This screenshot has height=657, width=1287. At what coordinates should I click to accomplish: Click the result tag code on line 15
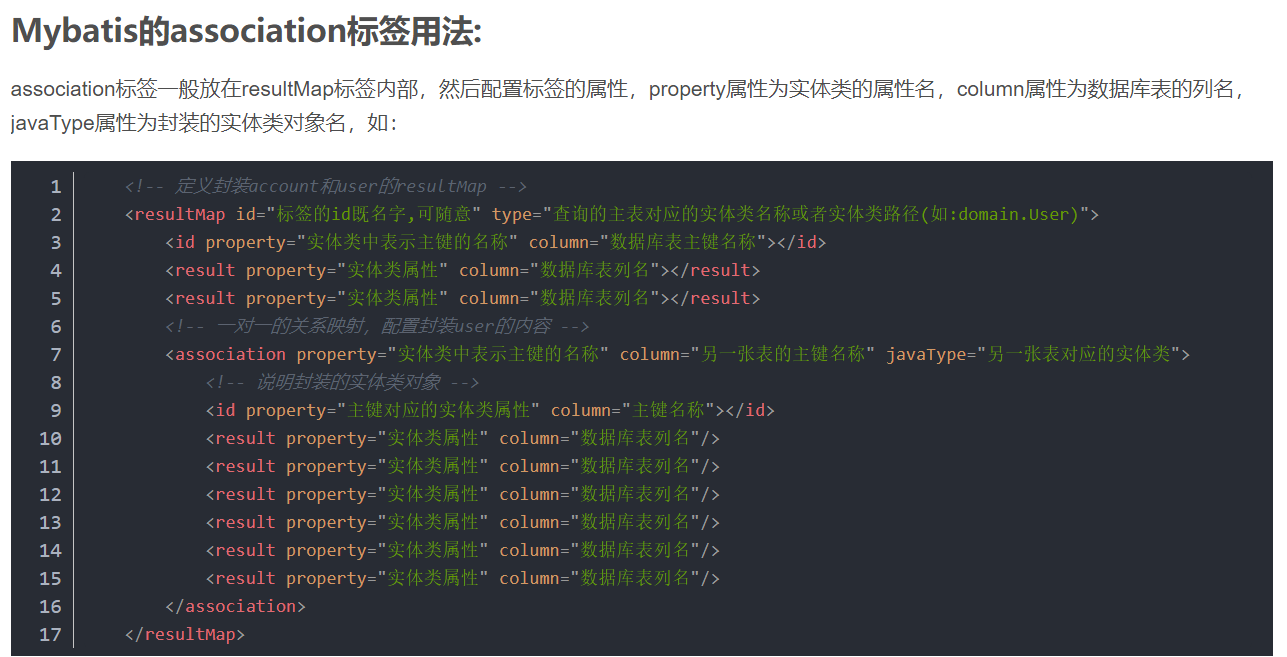click(x=463, y=578)
